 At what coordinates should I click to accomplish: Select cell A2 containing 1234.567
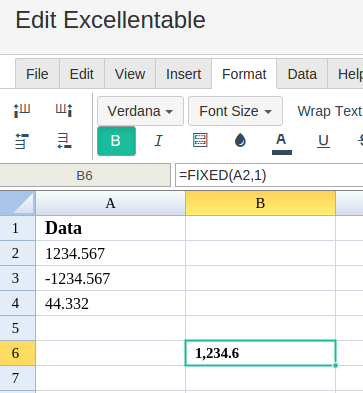(110, 253)
